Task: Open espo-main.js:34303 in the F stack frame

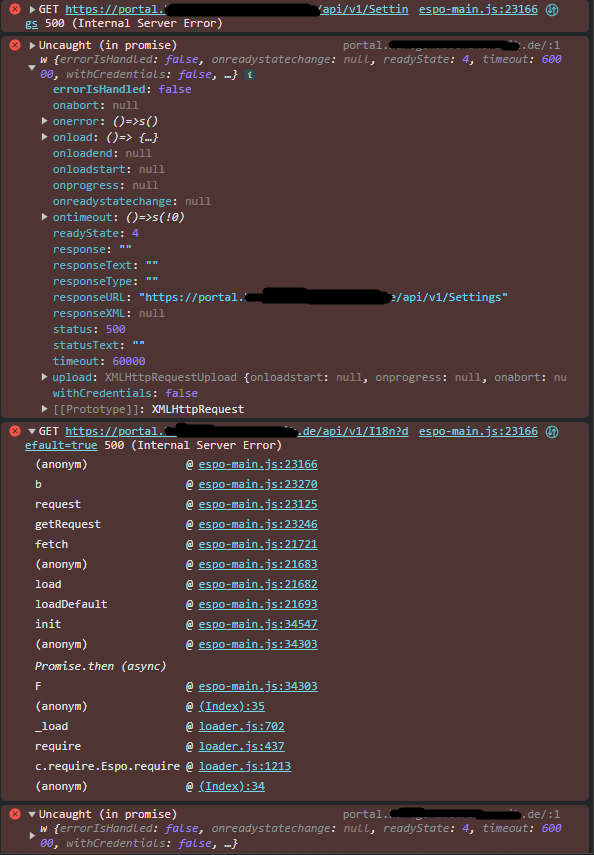Action: (x=258, y=687)
